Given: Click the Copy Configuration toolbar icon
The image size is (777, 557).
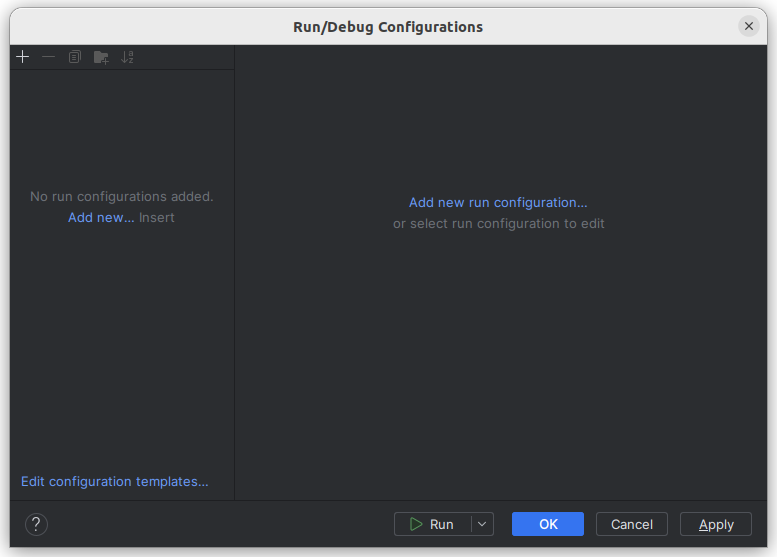Looking at the screenshot, I should point(74,57).
